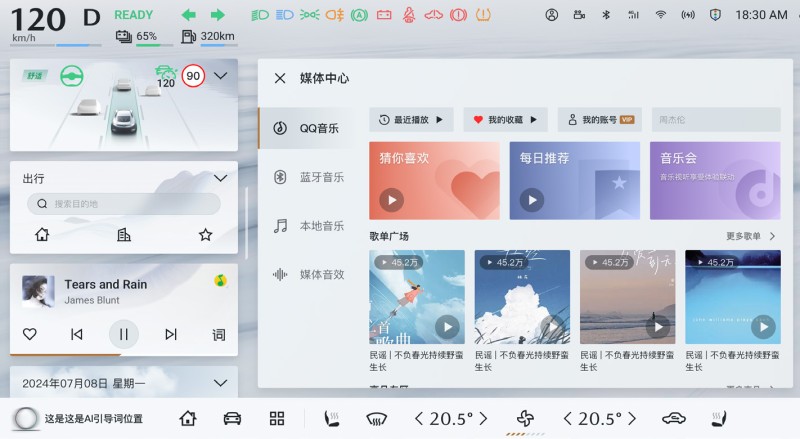This screenshot has width=800, height=439.
Task: Skip to next track
Action: (171, 334)
